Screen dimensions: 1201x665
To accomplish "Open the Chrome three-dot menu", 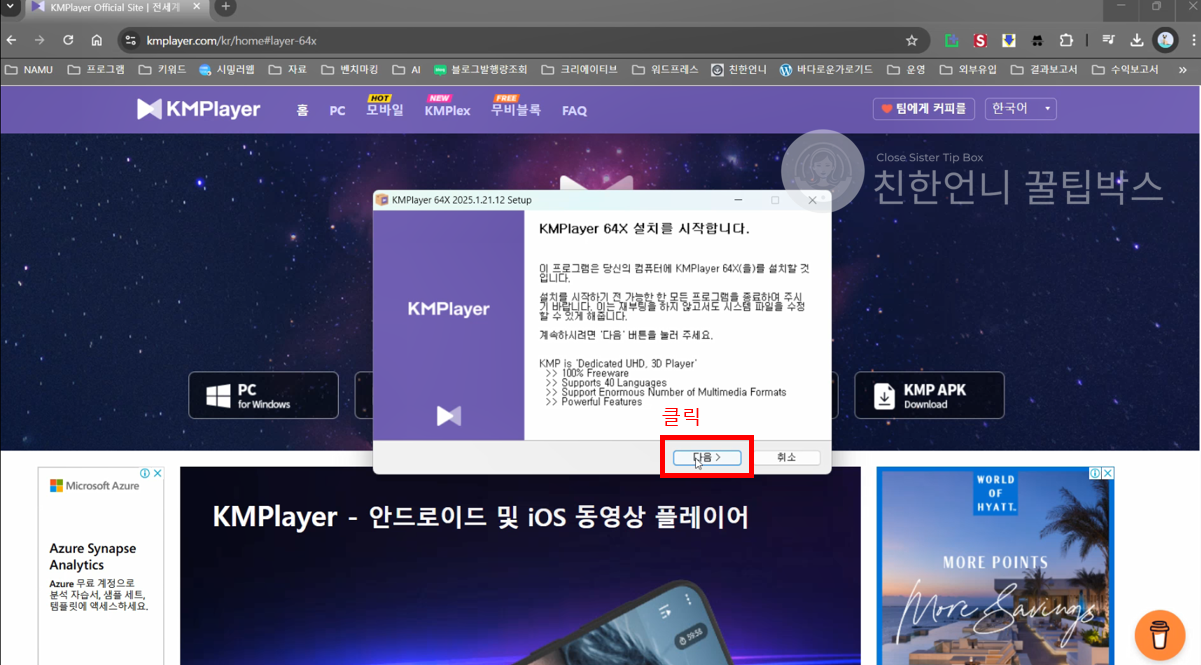I will point(1193,40).
